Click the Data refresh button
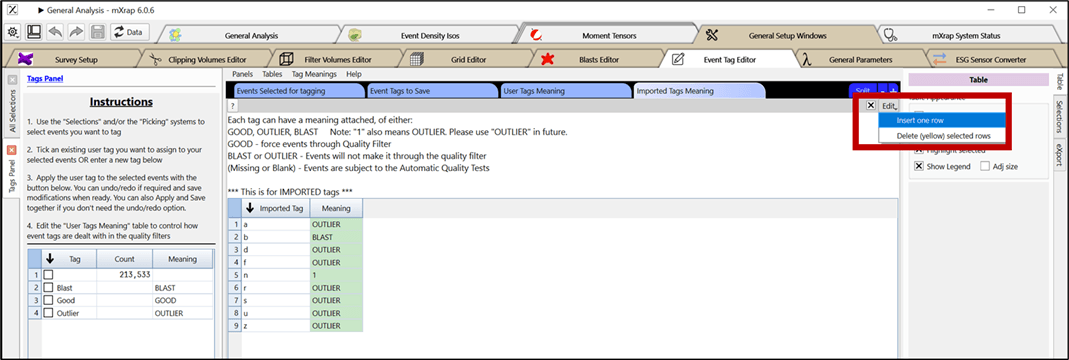1069x360 pixels. [128, 32]
